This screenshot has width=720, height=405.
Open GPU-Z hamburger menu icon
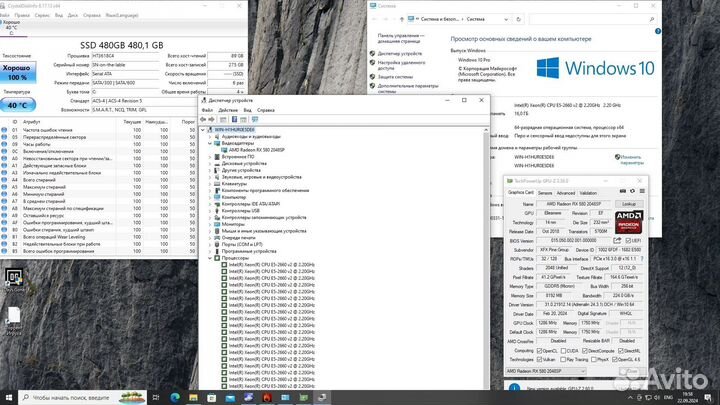[x=642, y=191]
